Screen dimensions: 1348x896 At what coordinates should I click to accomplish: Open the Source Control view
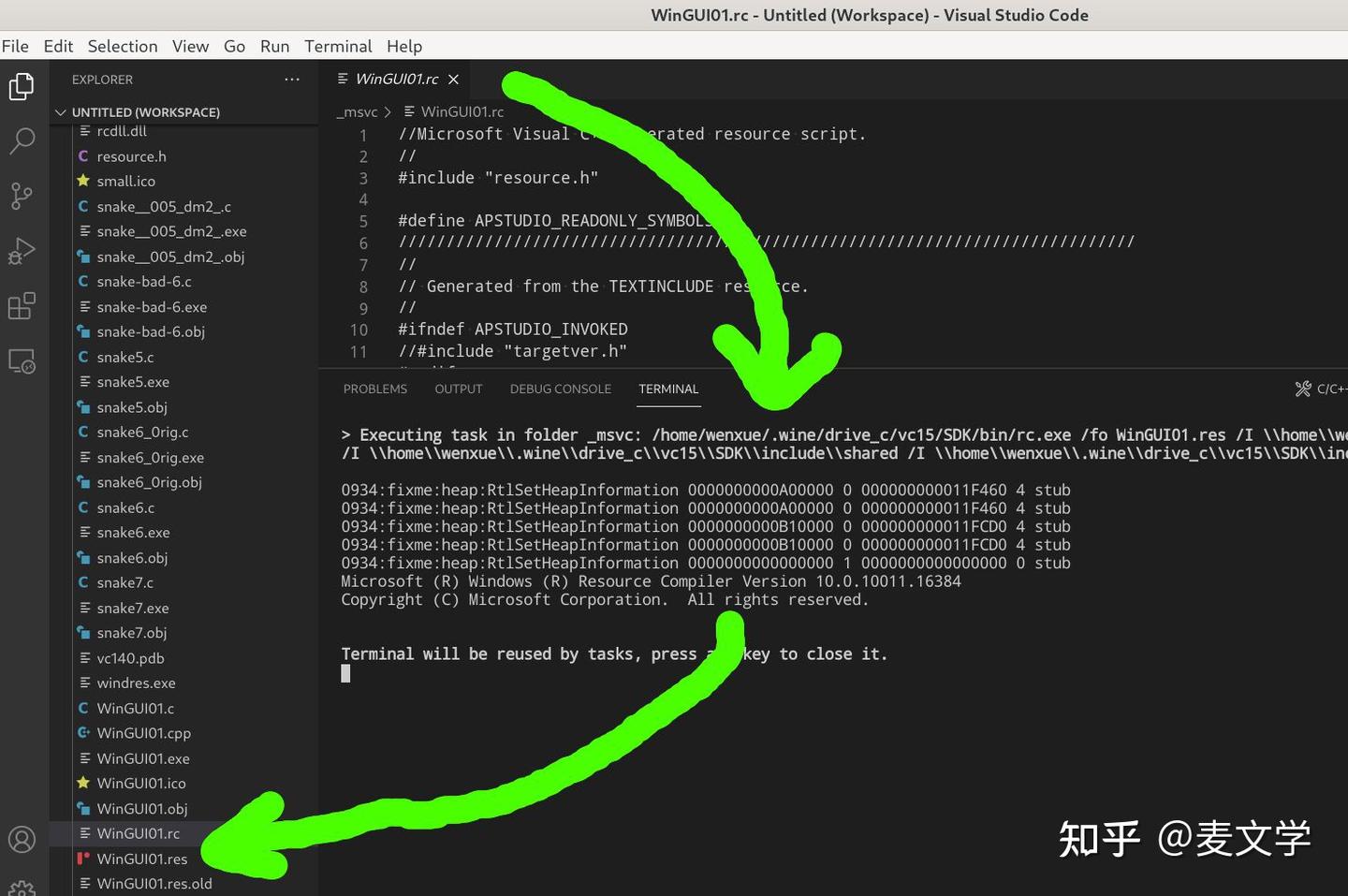22,196
